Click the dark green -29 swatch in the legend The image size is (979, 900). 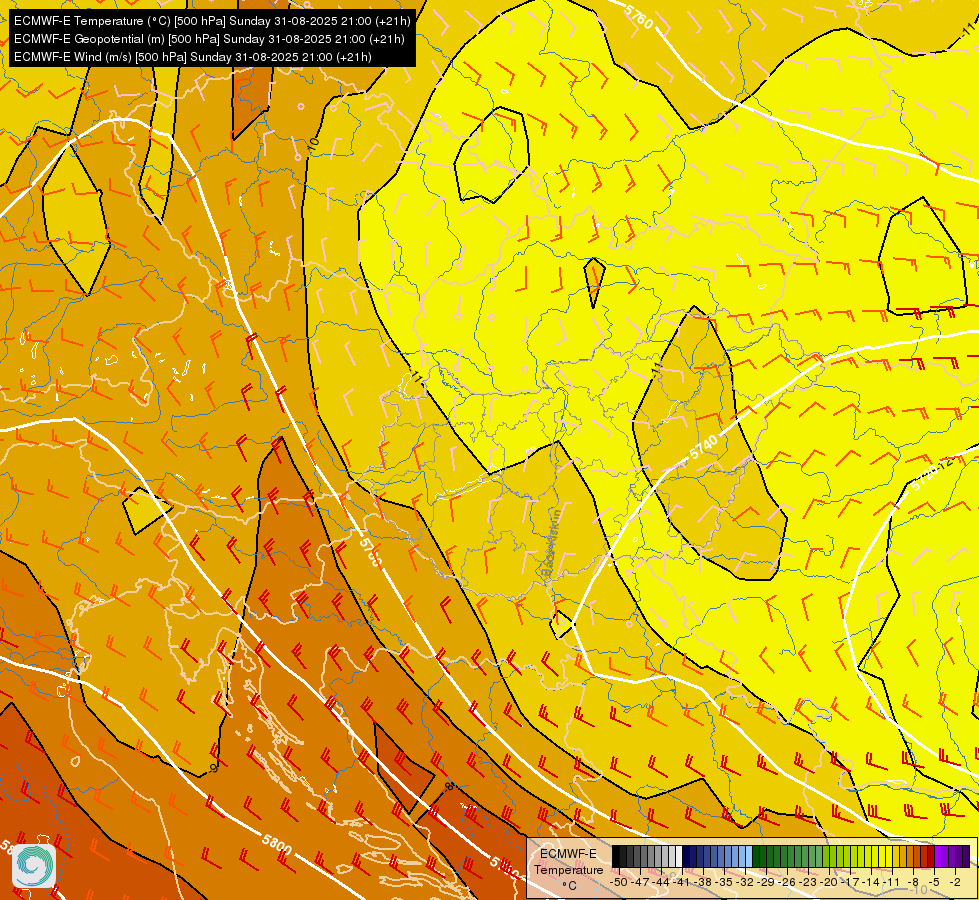[763, 856]
